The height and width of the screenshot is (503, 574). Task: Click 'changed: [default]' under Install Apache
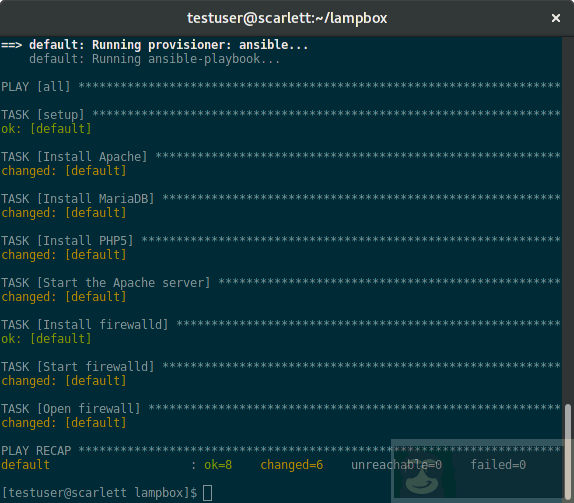pyautogui.click(x=64, y=171)
